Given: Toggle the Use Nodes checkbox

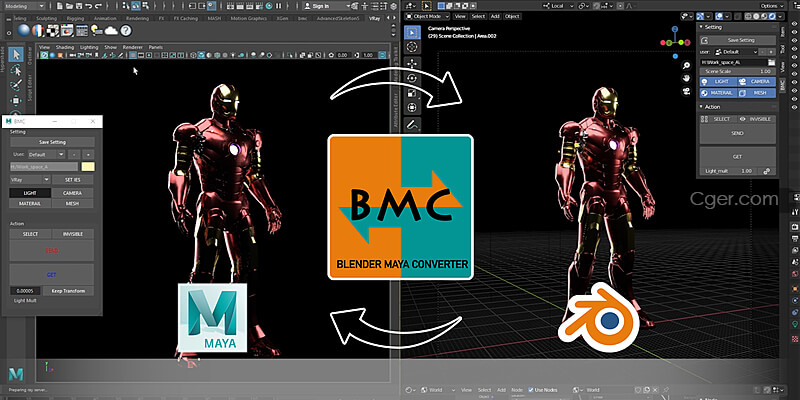Looking at the screenshot, I should (531, 390).
